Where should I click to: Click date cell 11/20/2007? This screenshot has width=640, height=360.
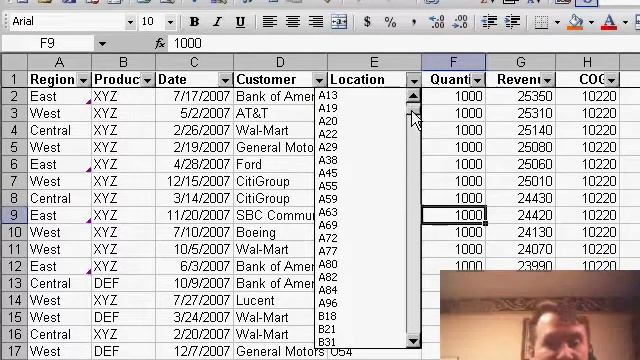pyautogui.click(x=194, y=215)
